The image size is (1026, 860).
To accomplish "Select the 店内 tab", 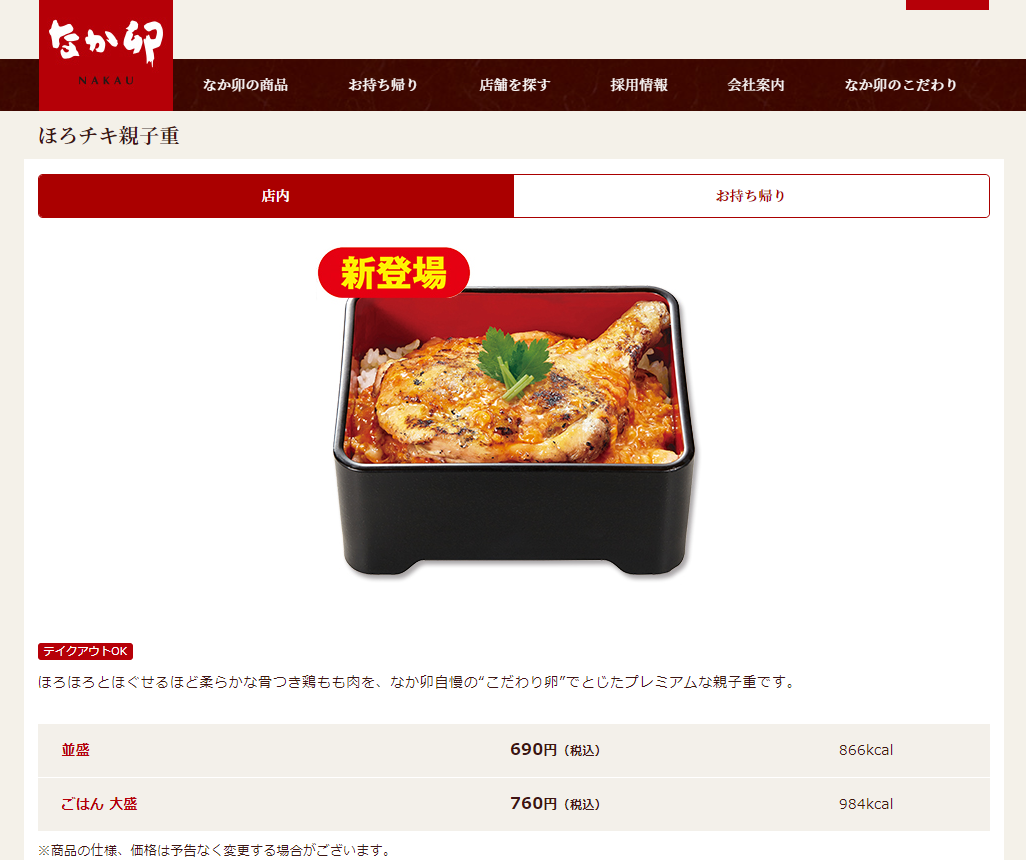I will 276,196.
